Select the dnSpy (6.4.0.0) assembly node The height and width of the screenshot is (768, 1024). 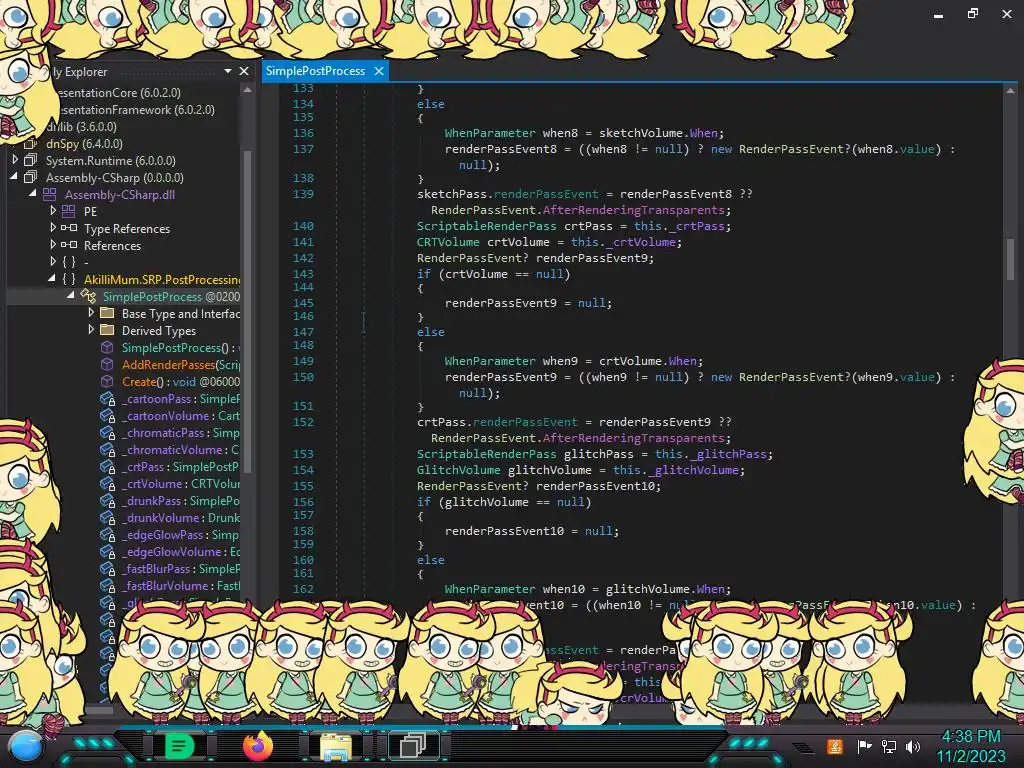pyautogui.click(x=84, y=144)
